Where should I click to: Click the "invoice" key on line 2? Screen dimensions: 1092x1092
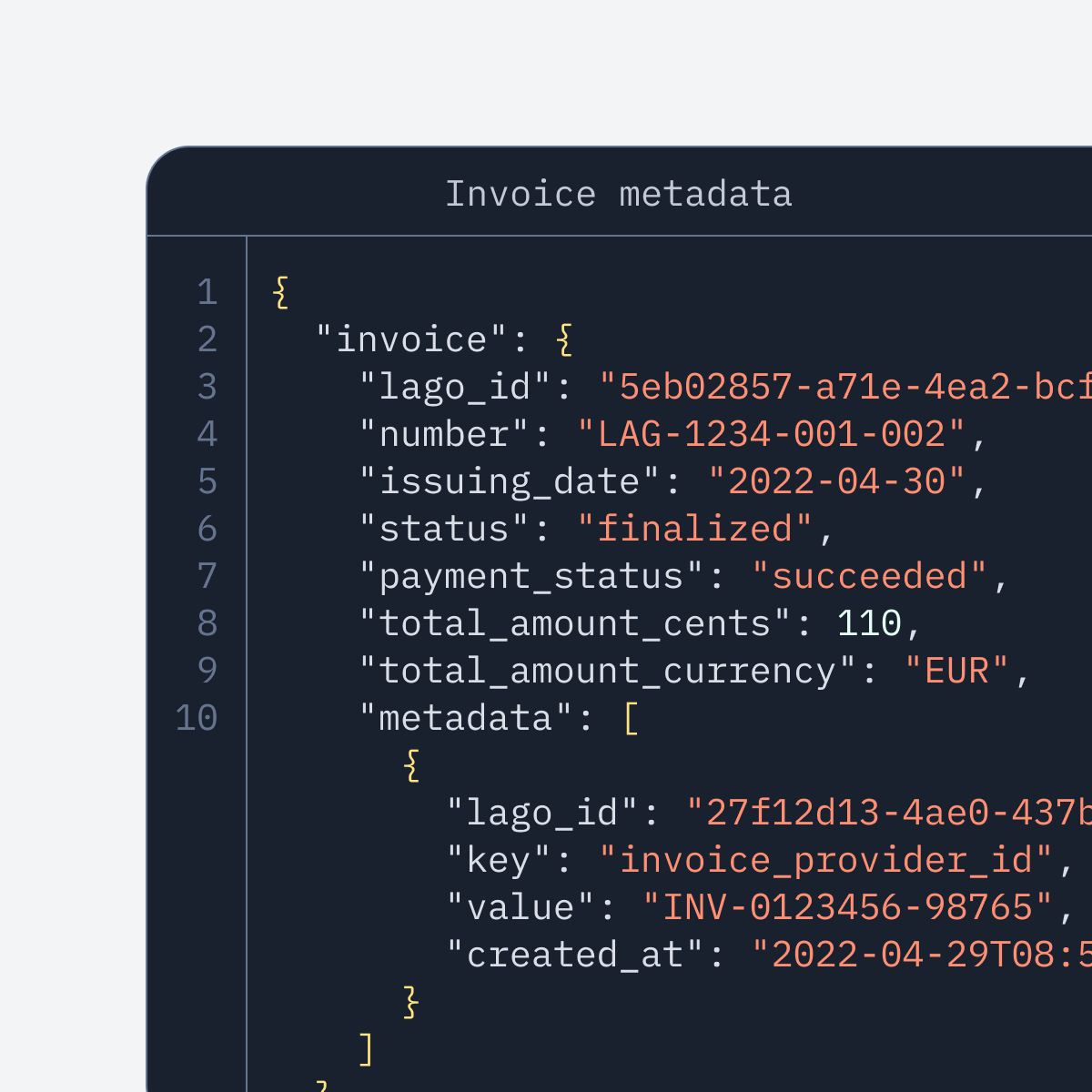coord(411,339)
